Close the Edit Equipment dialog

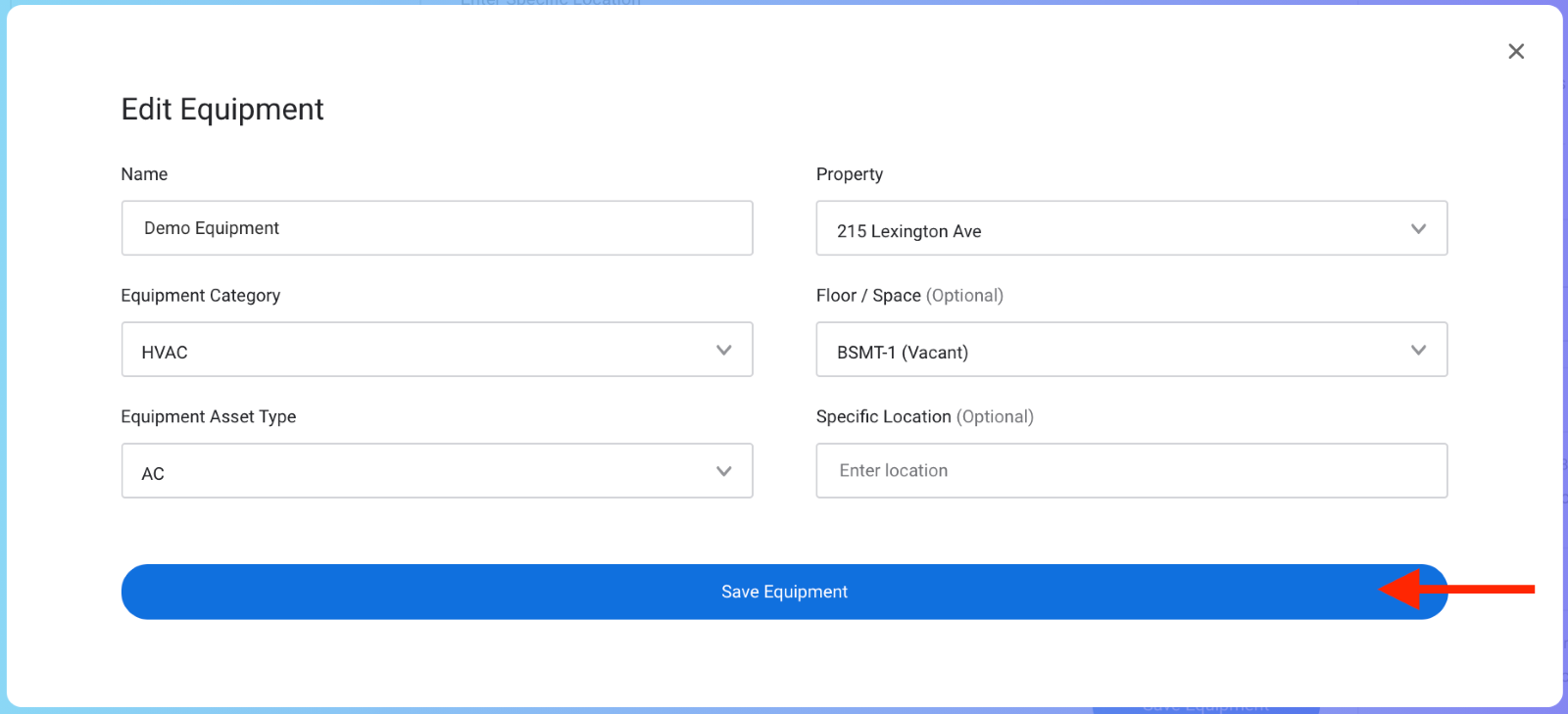pos(1516,51)
